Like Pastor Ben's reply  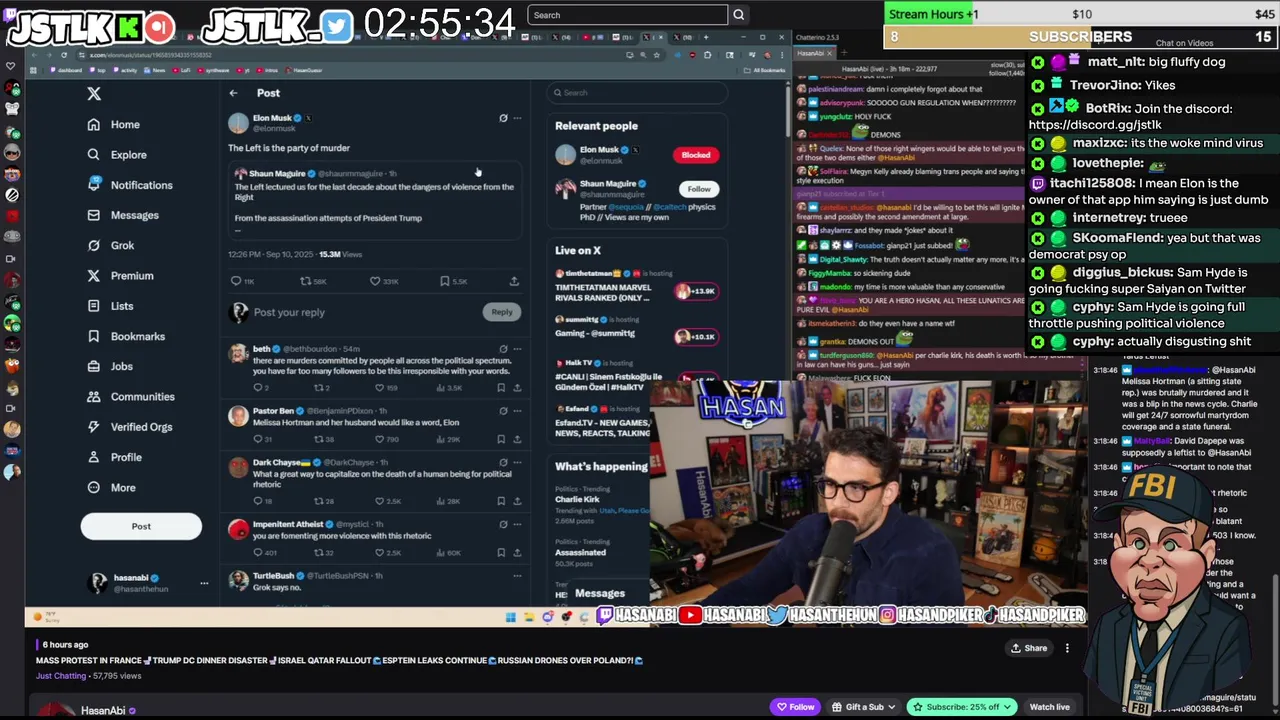(x=380, y=439)
